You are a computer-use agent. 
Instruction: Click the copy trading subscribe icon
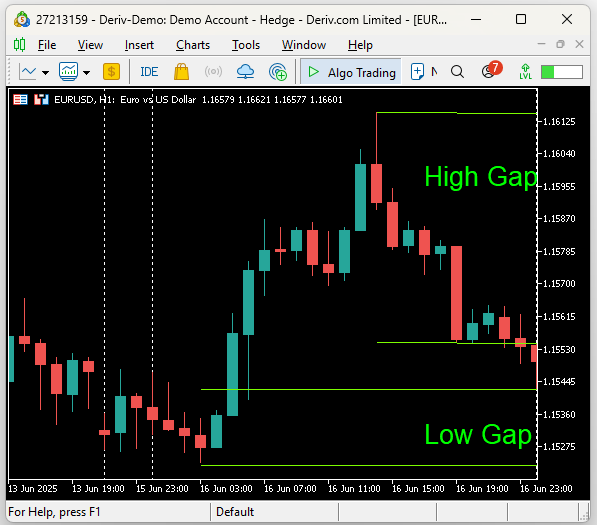(x=278, y=72)
